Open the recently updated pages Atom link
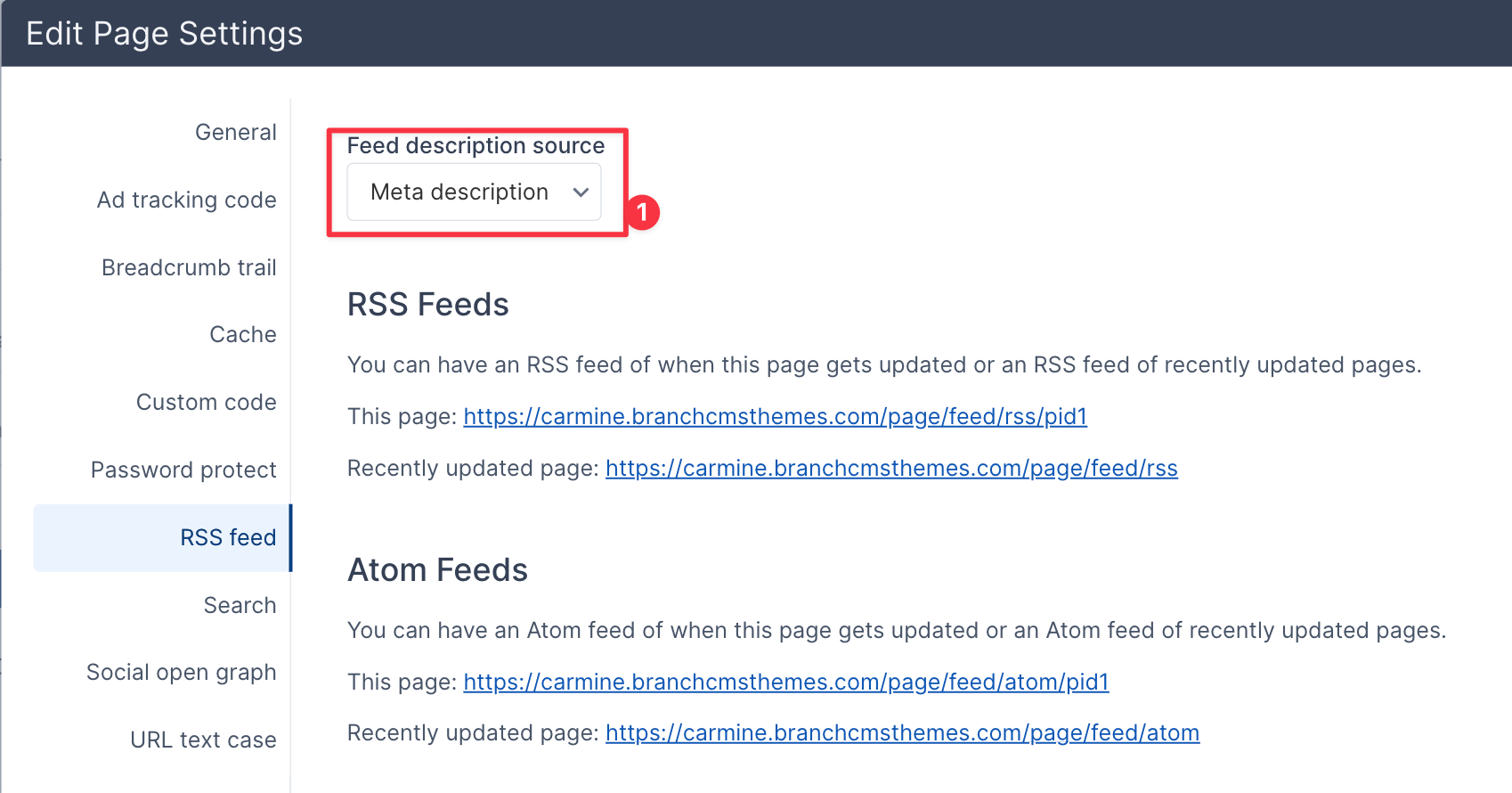1512x793 pixels. pyautogui.click(x=903, y=732)
